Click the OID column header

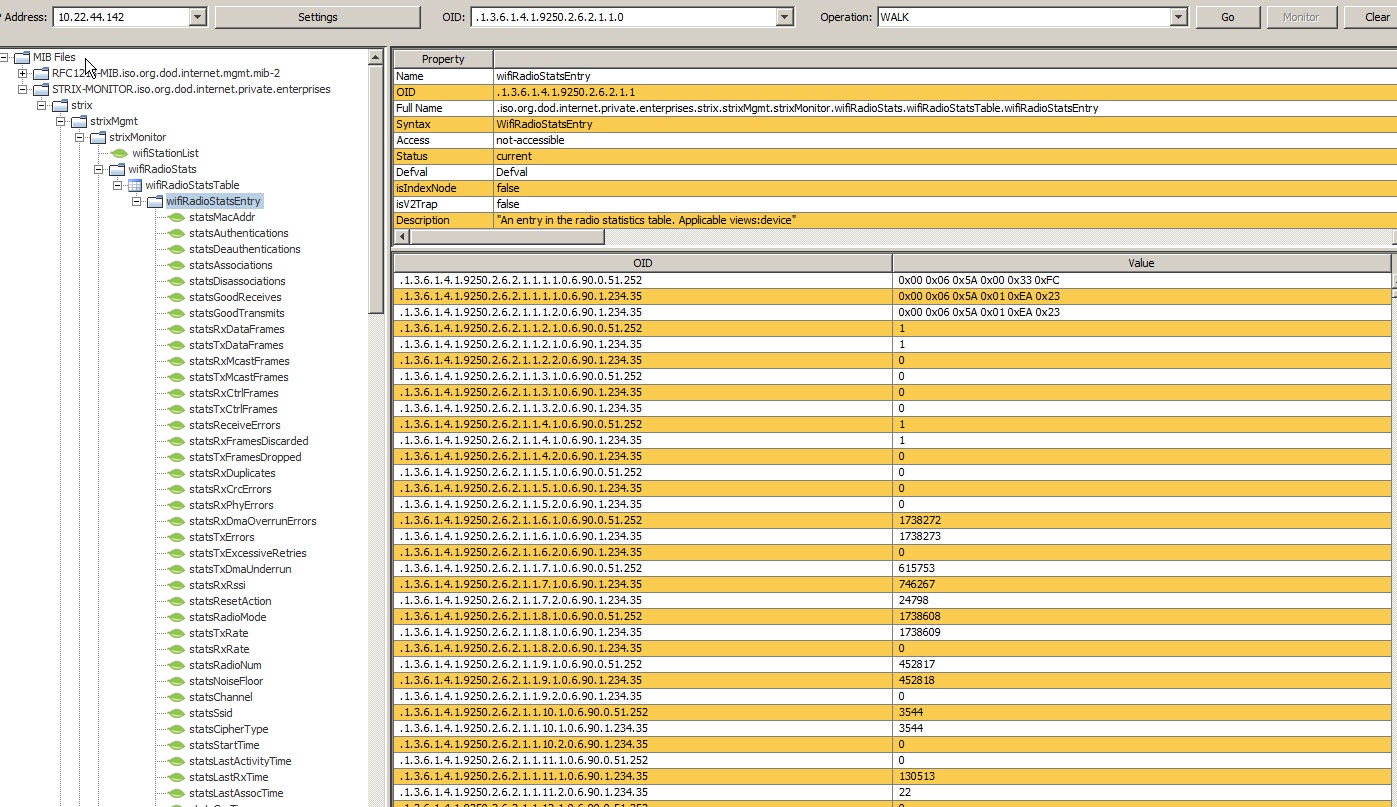pyautogui.click(x=643, y=263)
